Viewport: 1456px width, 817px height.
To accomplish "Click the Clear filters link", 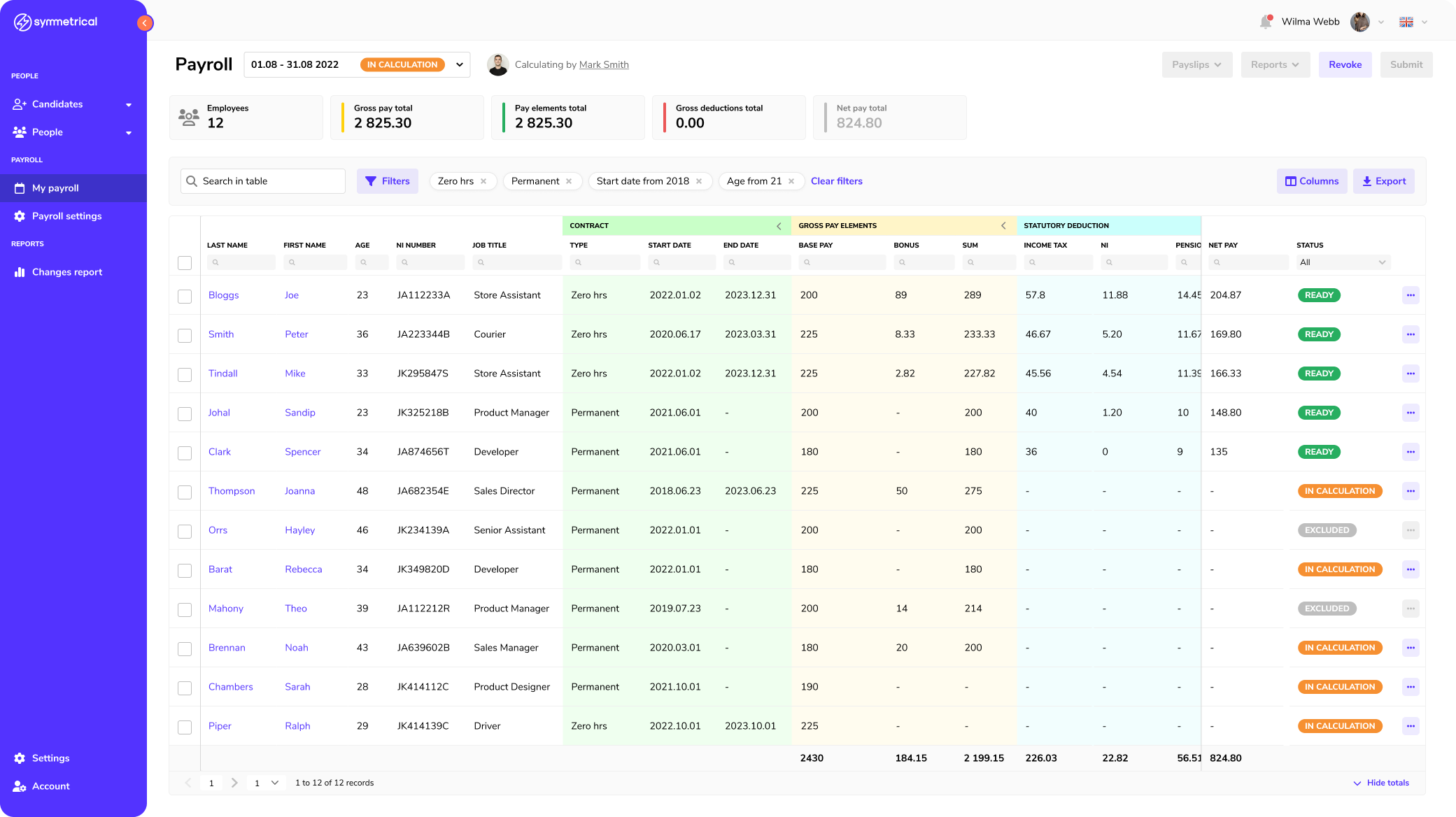I will (x=837, y=180).
